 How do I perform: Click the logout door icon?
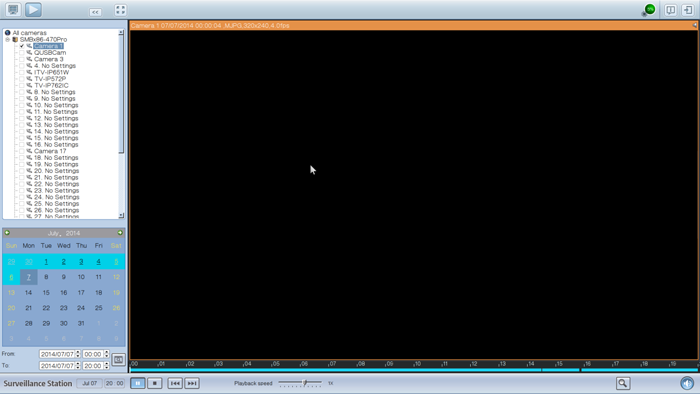pos(688,10)
